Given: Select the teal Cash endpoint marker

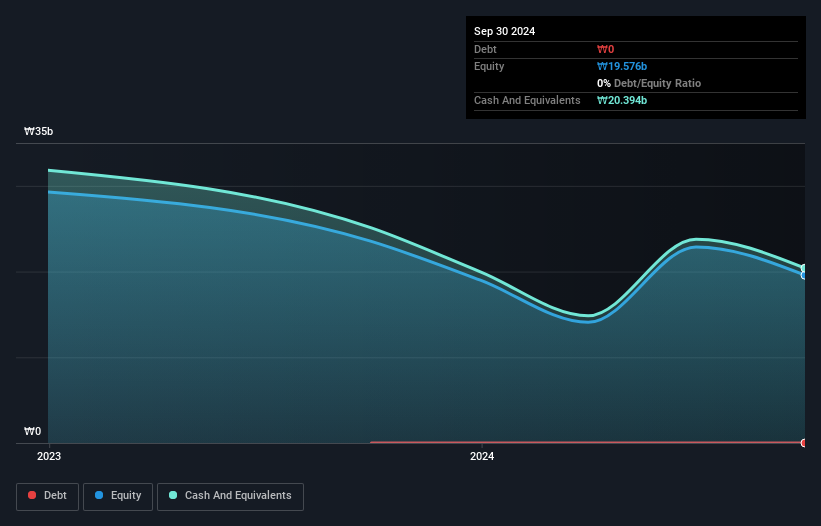Looking at the screenshot, I should tap(804, 268).
